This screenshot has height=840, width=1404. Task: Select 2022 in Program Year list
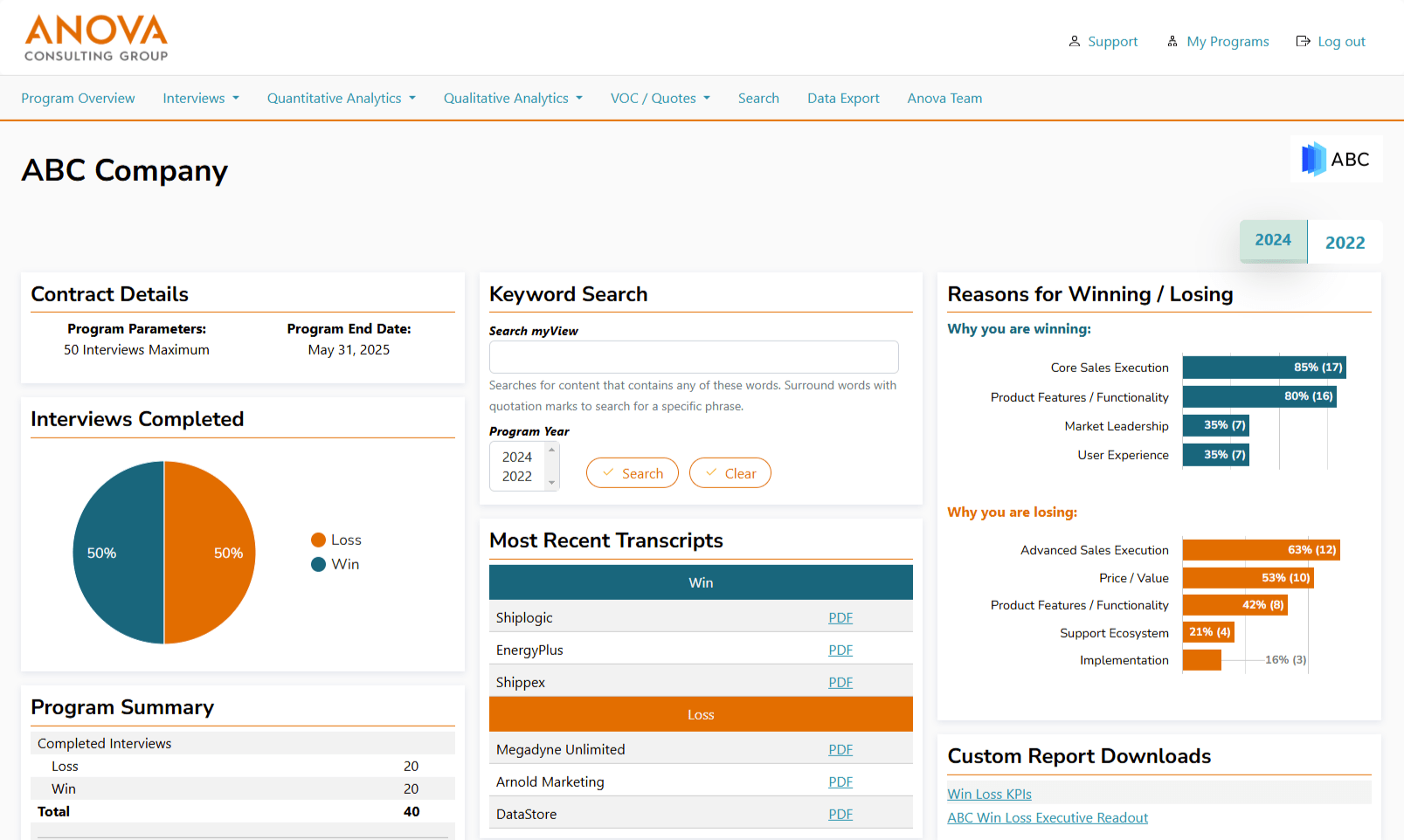(x=517, y=476)
